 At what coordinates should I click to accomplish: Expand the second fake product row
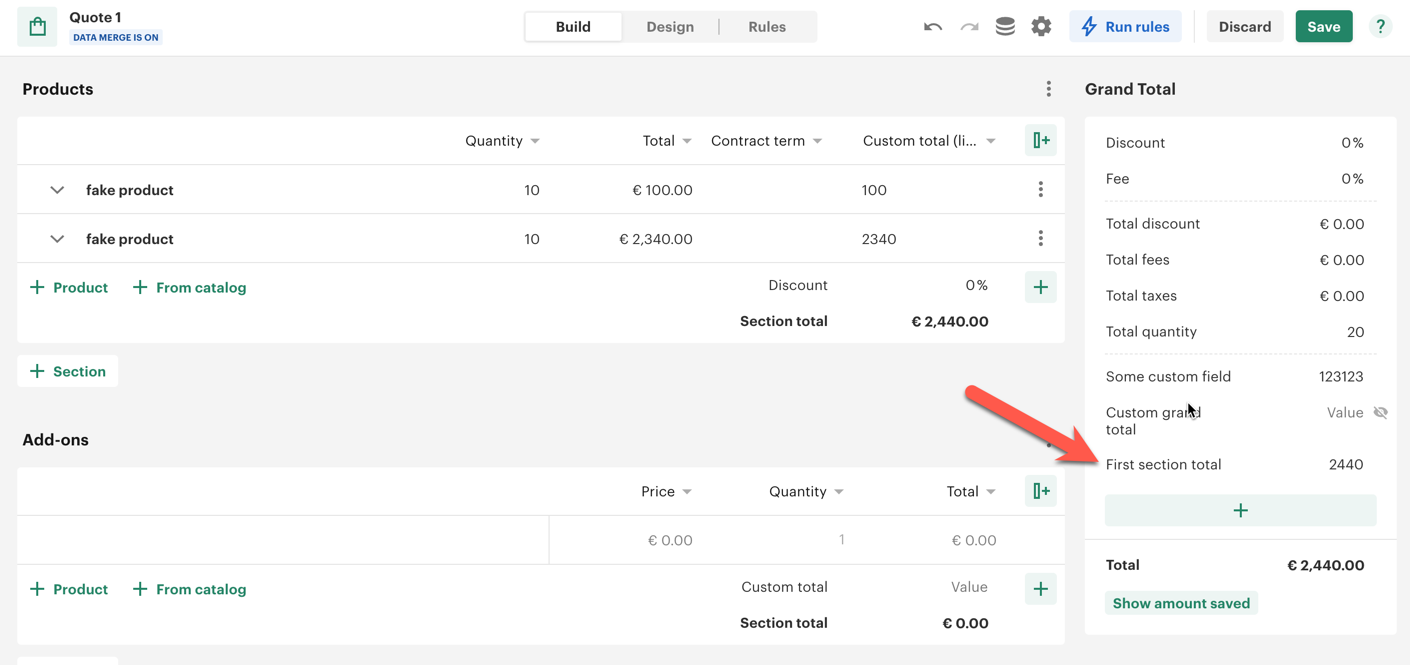pos(57,239)
